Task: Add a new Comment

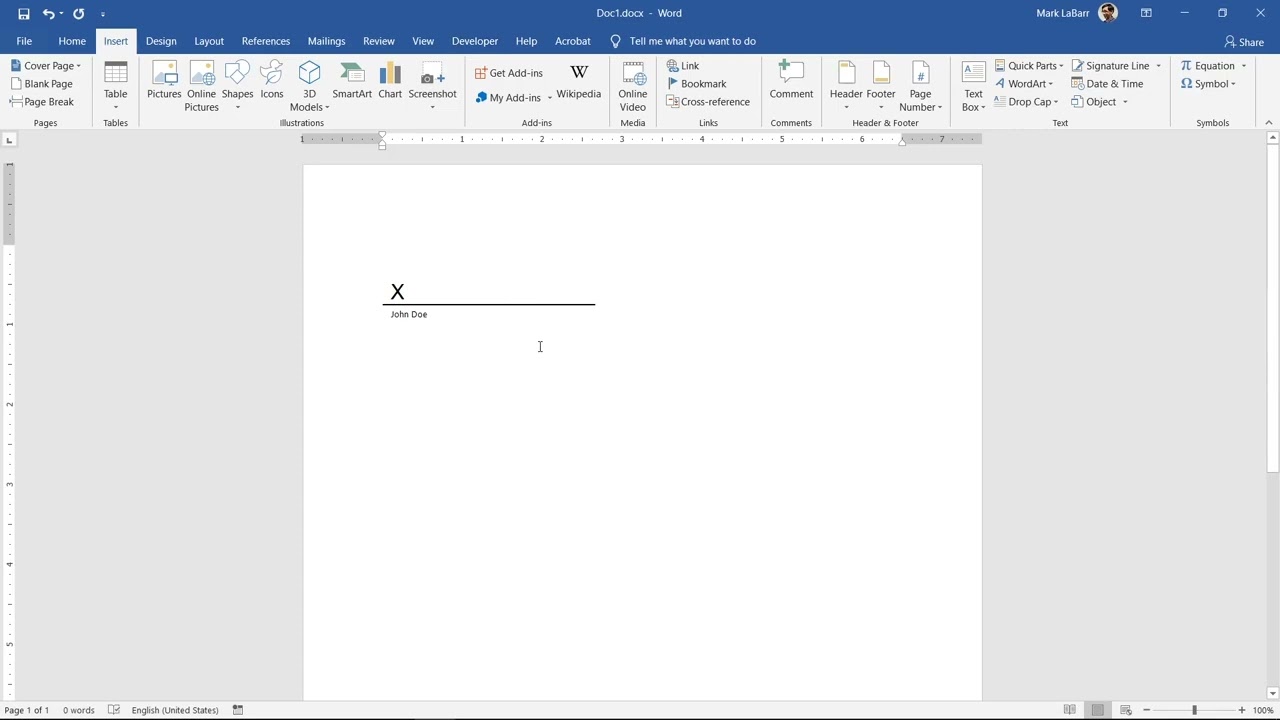Action: tap(791, 80)
